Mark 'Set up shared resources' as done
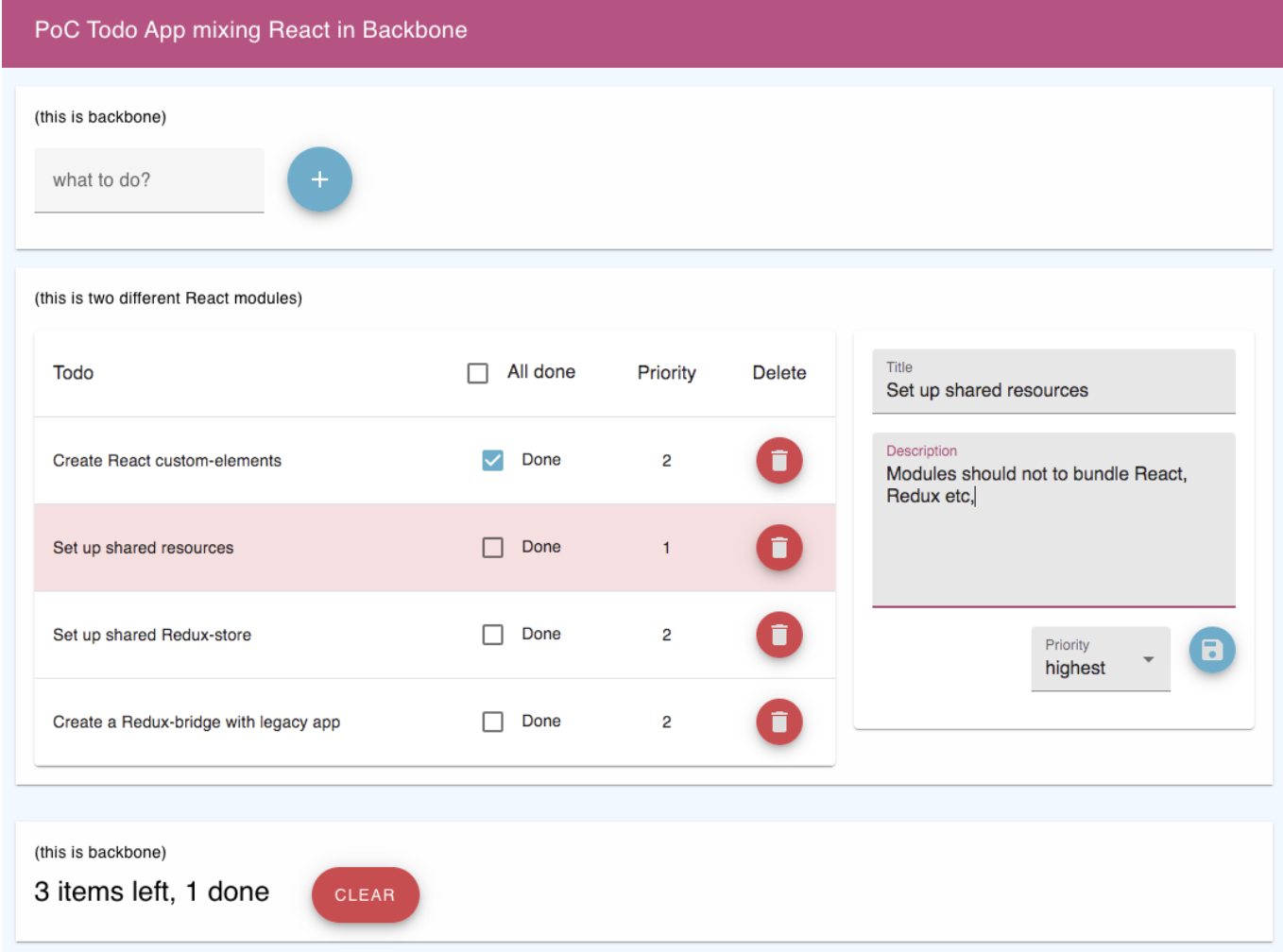Screen dimensions: 1283x952 pos(492,547)
